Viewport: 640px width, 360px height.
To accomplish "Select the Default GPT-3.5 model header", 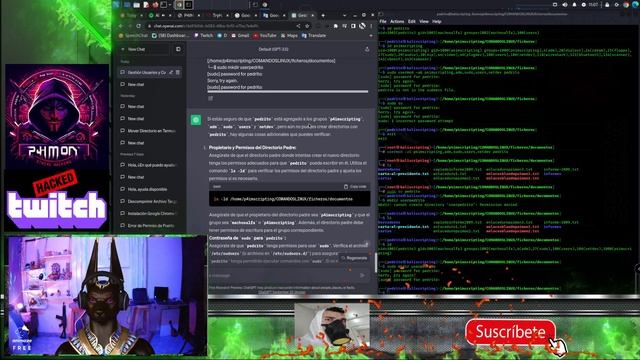I will click(273, 49).
